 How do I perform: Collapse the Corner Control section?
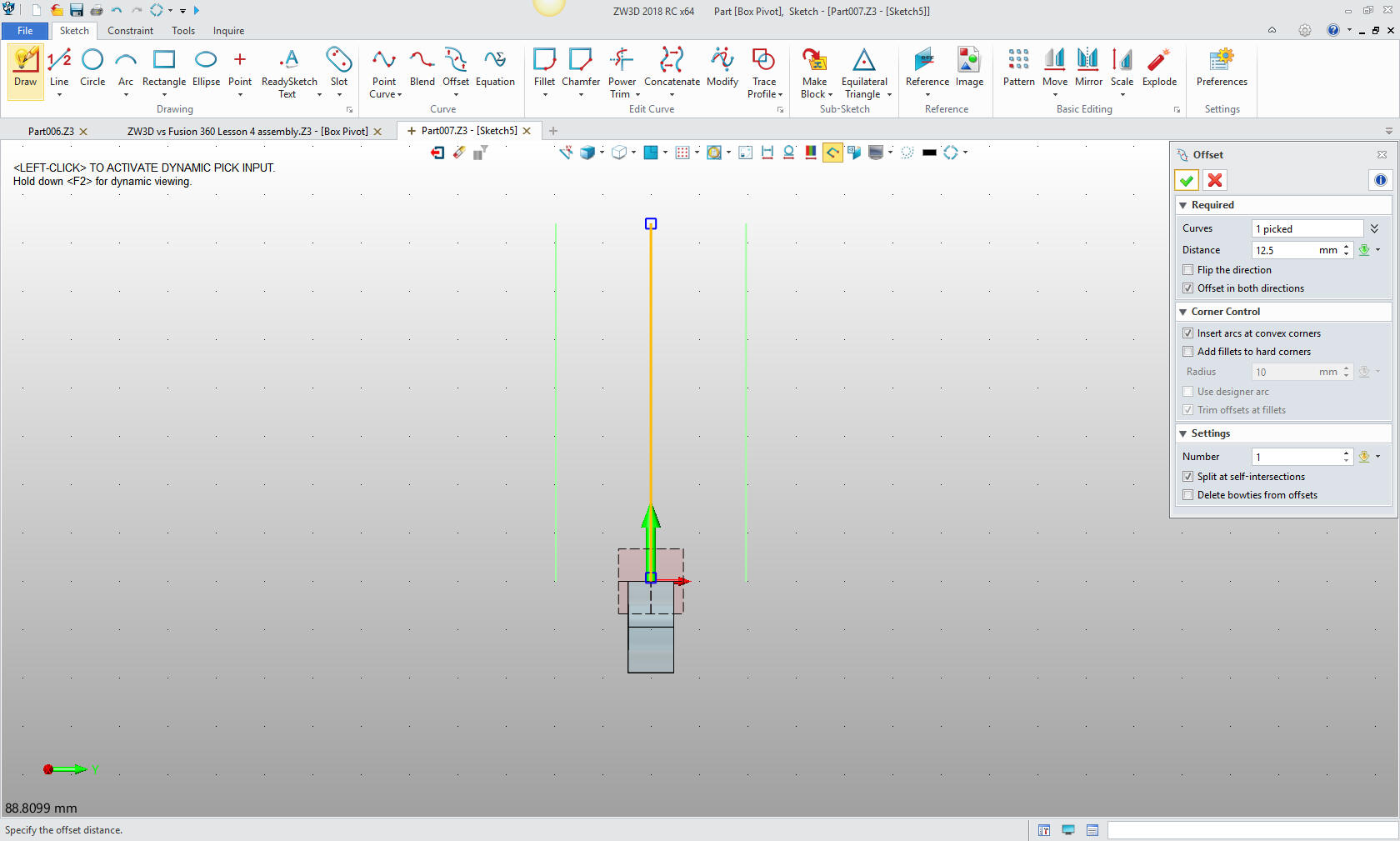click(x=1182, y=312)
